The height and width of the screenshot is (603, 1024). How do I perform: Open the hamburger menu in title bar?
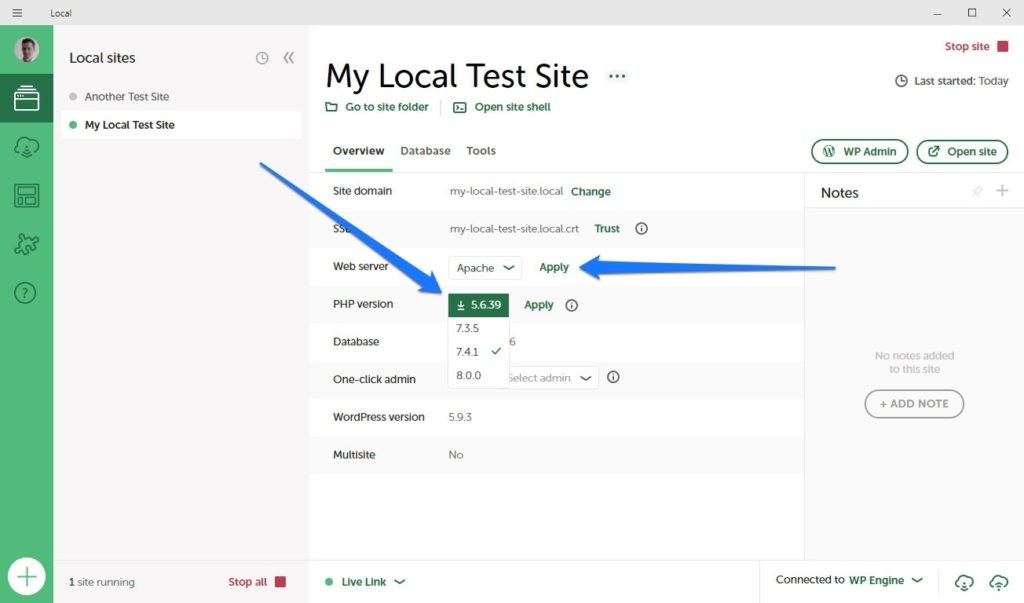click(17, 13)
